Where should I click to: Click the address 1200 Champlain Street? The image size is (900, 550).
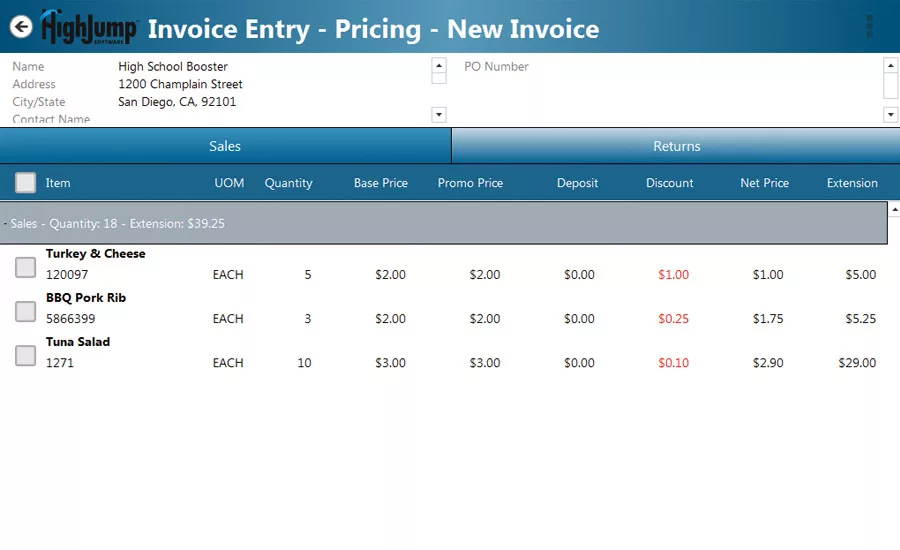180,84
